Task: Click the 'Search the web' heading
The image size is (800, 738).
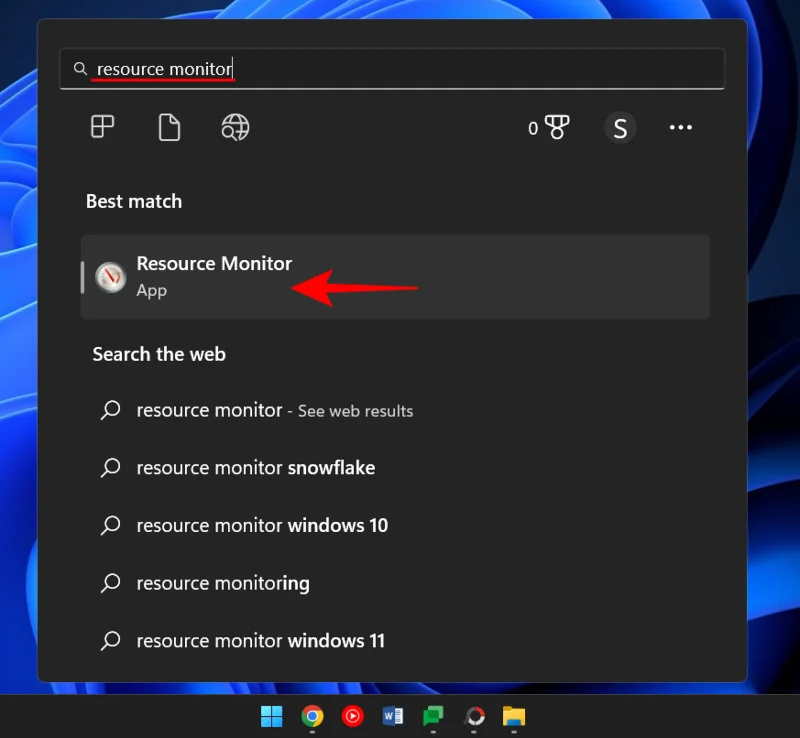Action: [x=159, y=354]
